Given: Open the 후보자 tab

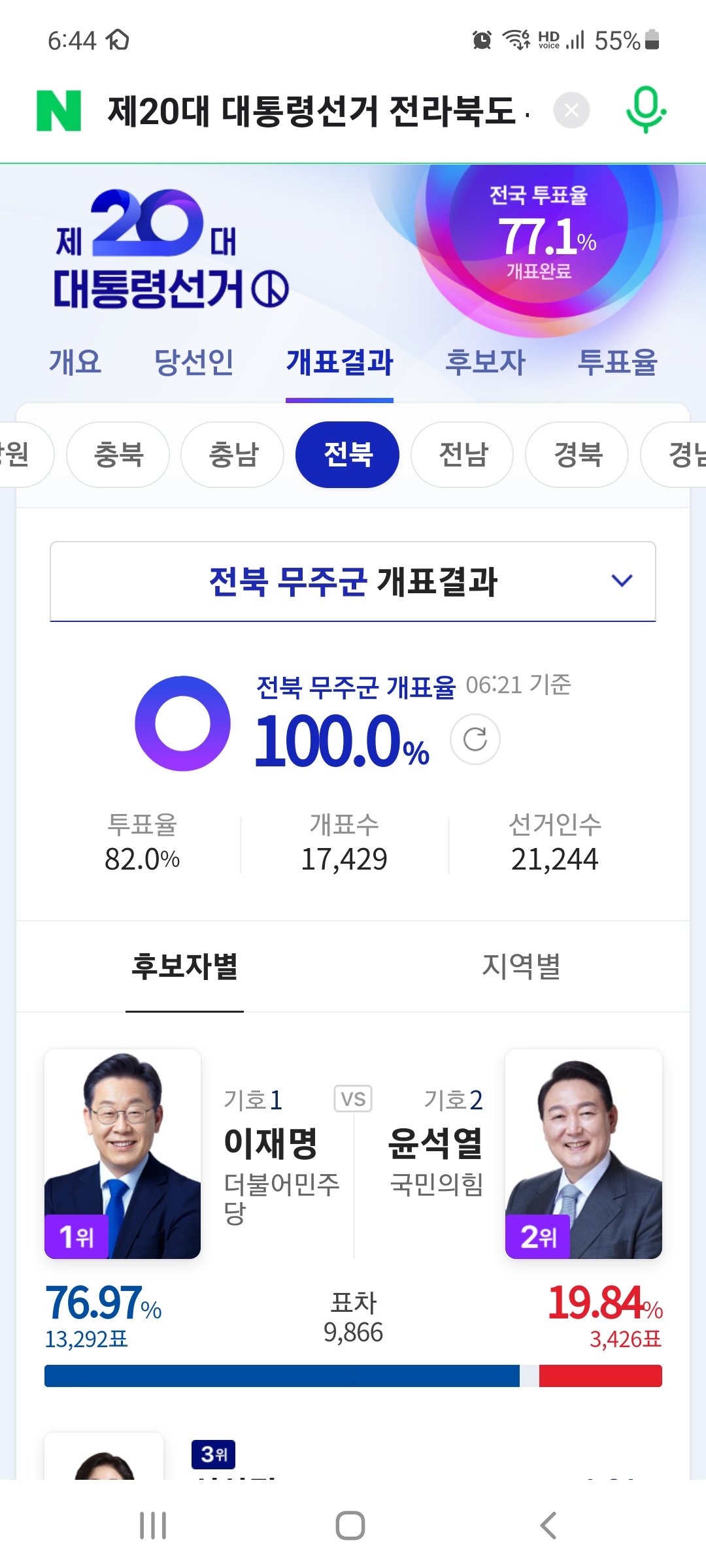Looking at the screenshot, I should (485, 362).
